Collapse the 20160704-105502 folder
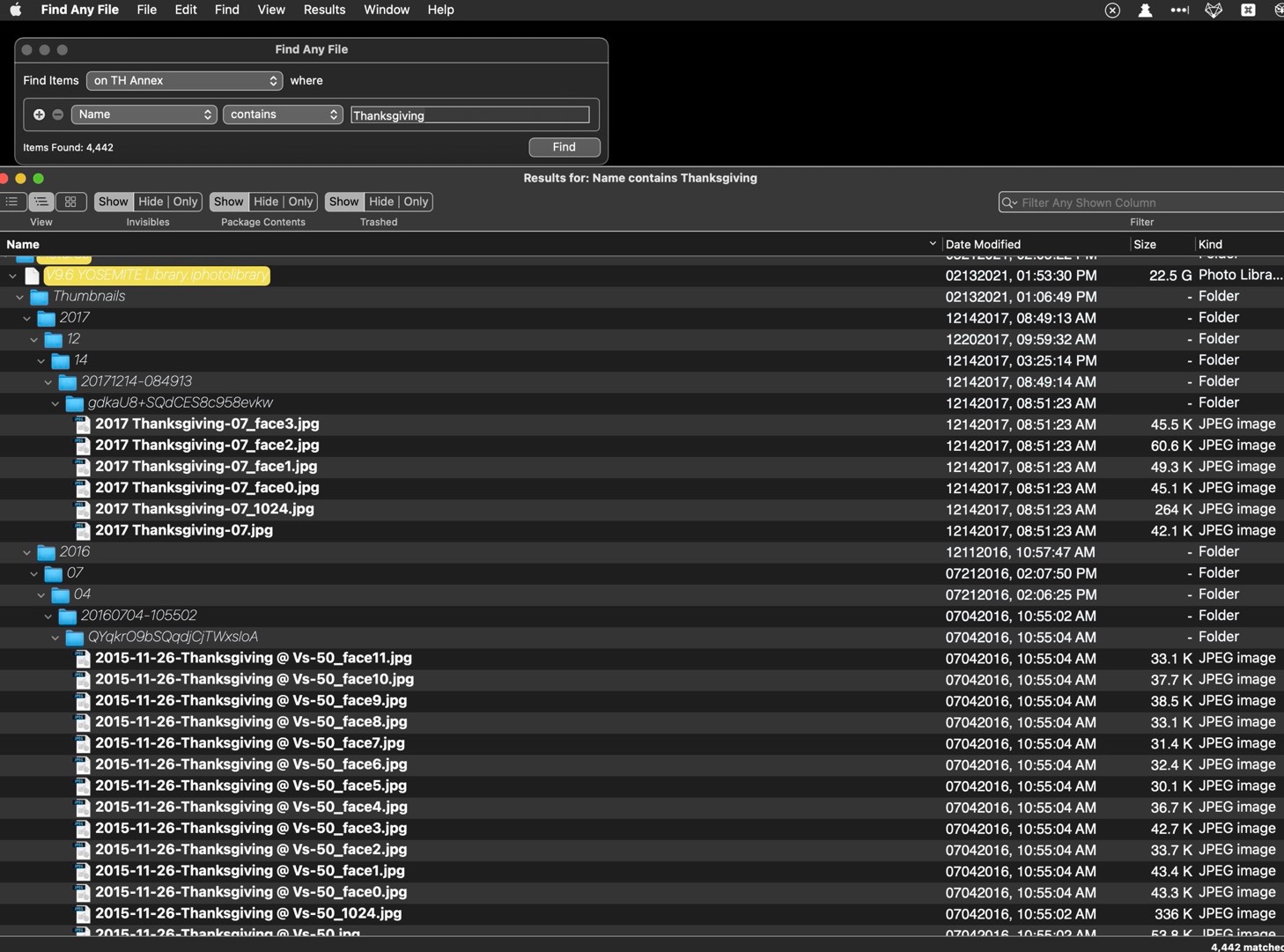The image size is (1284, 952). (48, 616)
